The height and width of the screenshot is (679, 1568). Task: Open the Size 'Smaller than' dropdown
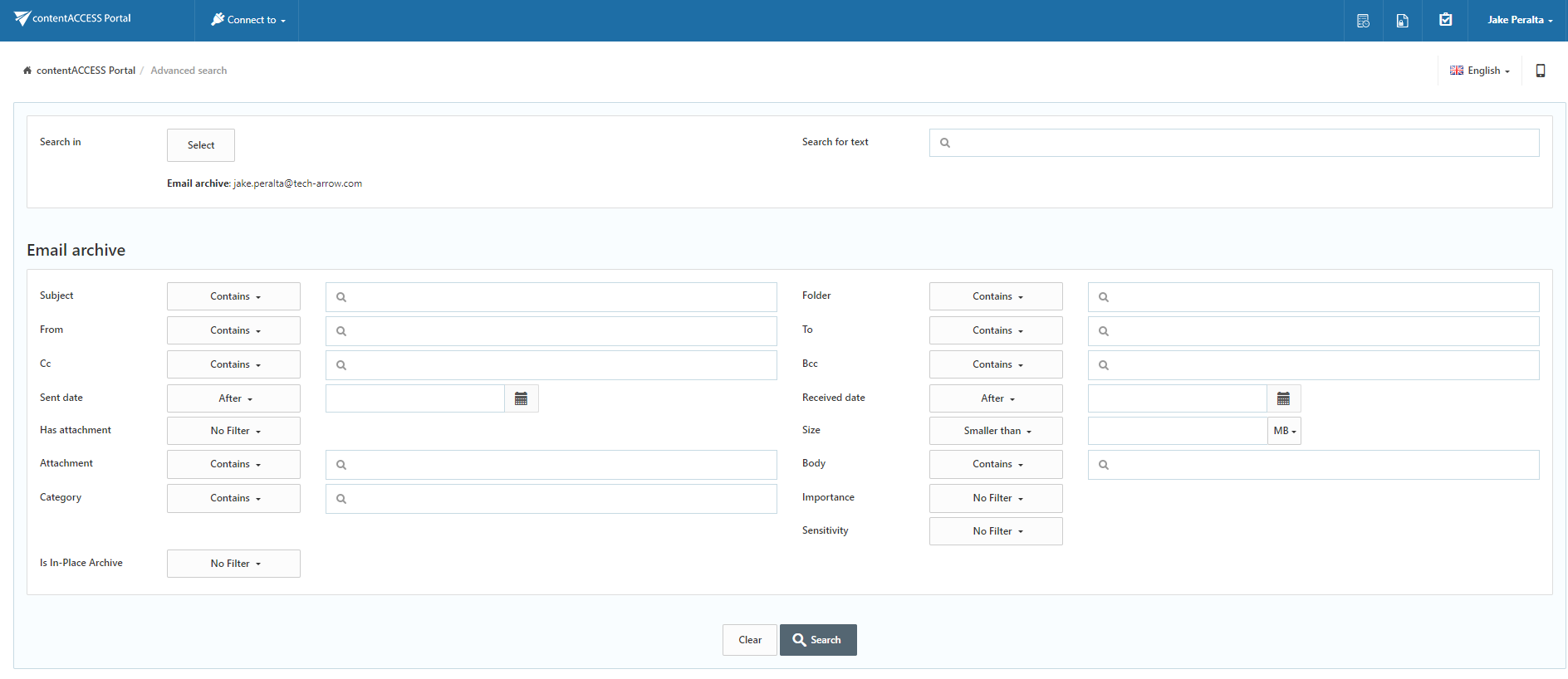coord(996,431)
